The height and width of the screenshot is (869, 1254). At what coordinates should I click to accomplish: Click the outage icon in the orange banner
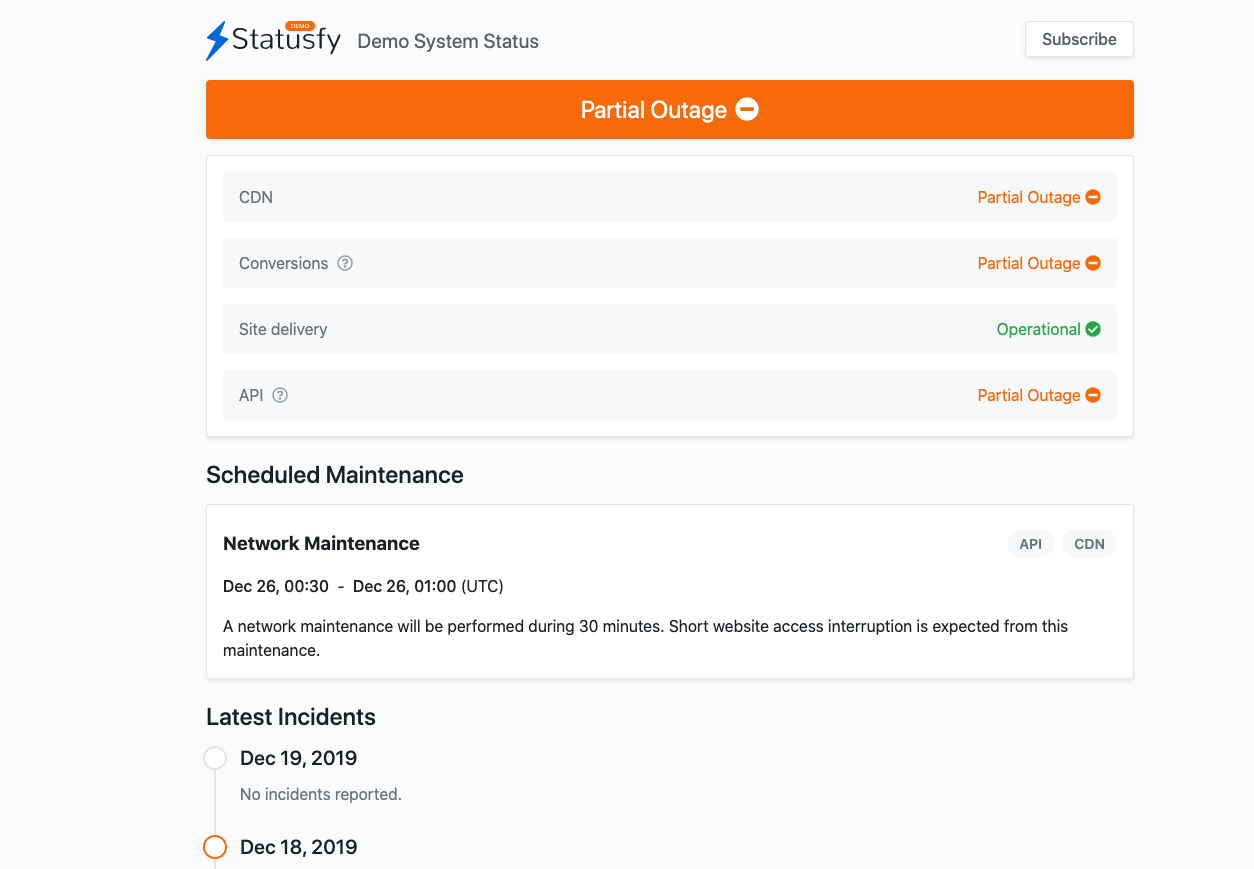pos(746,110)
